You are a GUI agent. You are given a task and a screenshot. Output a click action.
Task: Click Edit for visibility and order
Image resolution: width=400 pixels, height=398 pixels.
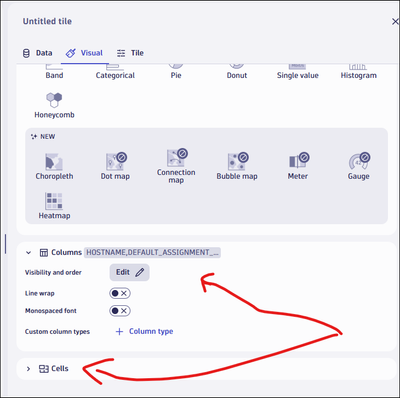click(x=130, y=272)
